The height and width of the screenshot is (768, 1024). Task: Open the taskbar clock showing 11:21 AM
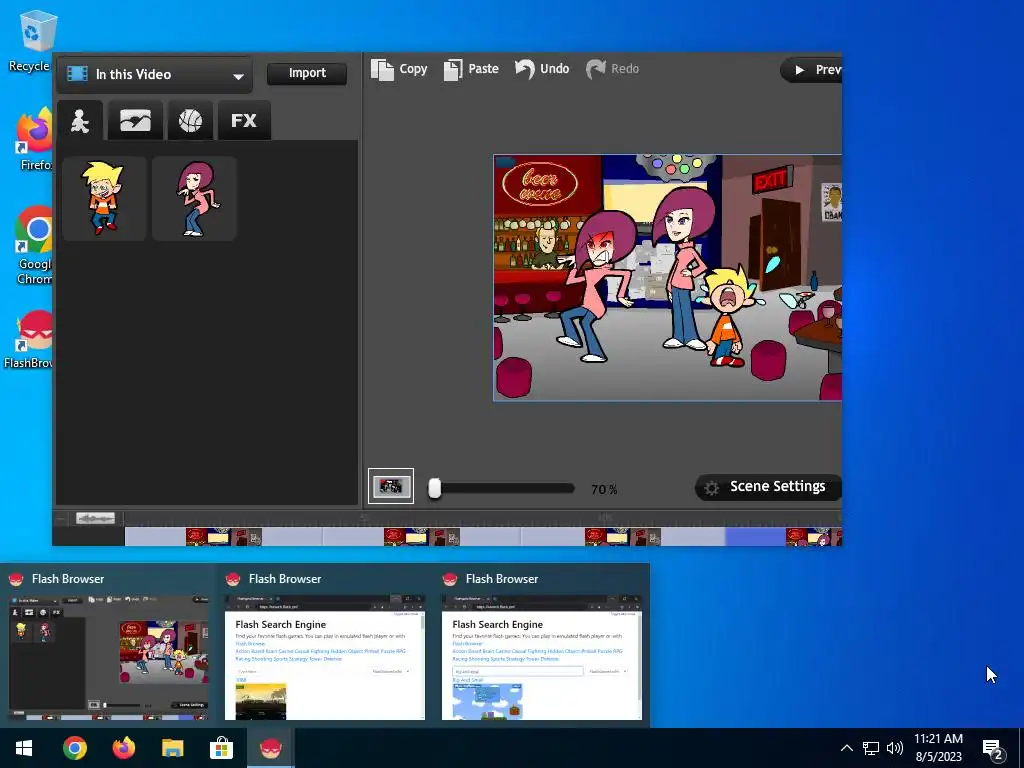coord(938,748)
